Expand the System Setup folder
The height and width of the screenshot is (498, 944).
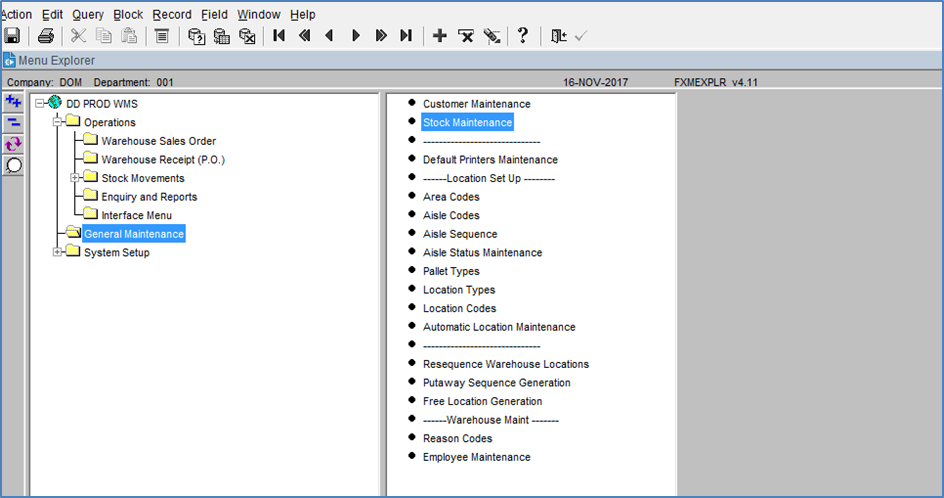(x=57, y=252)
